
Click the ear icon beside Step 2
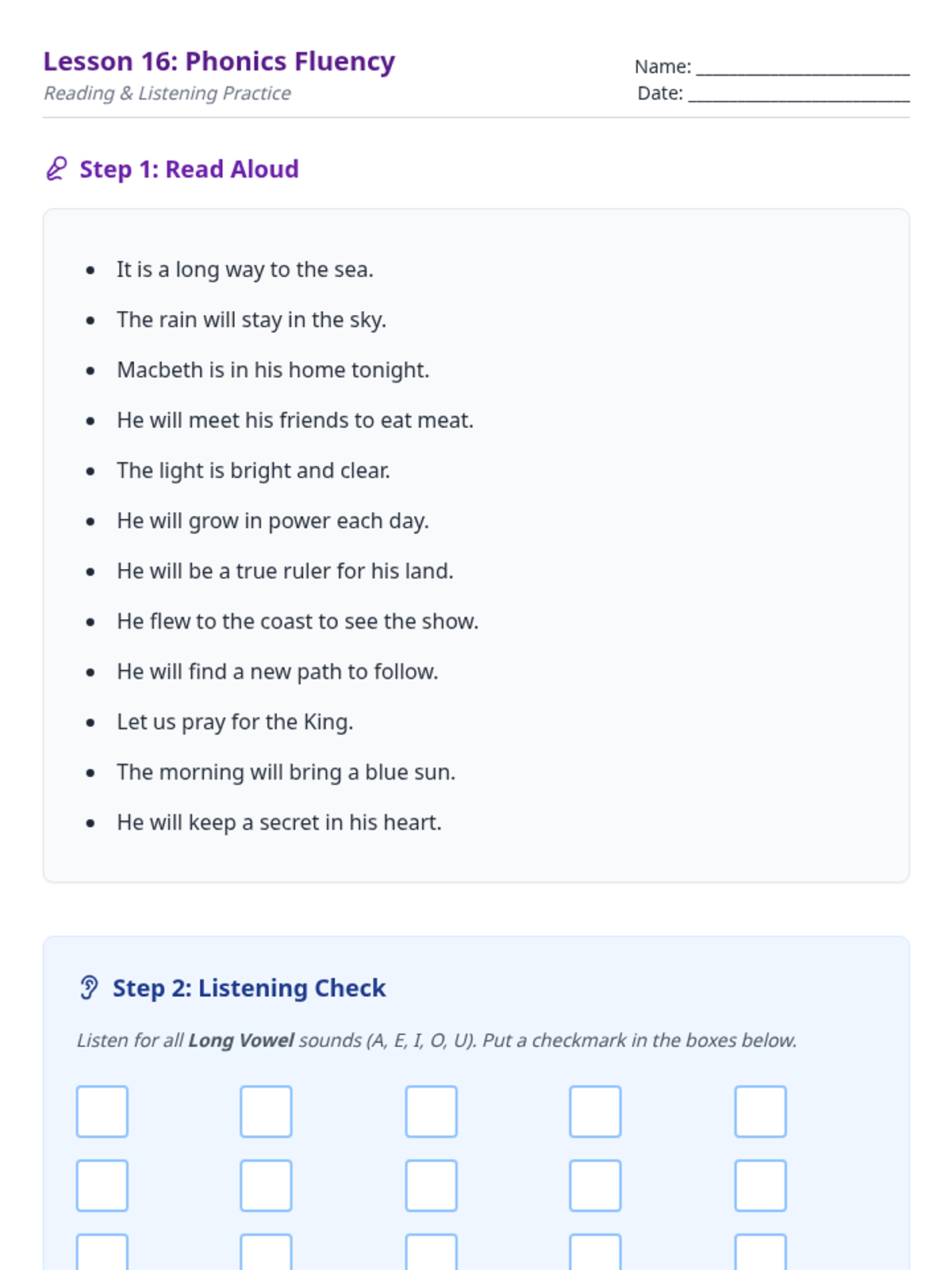[x=89, y=987]
